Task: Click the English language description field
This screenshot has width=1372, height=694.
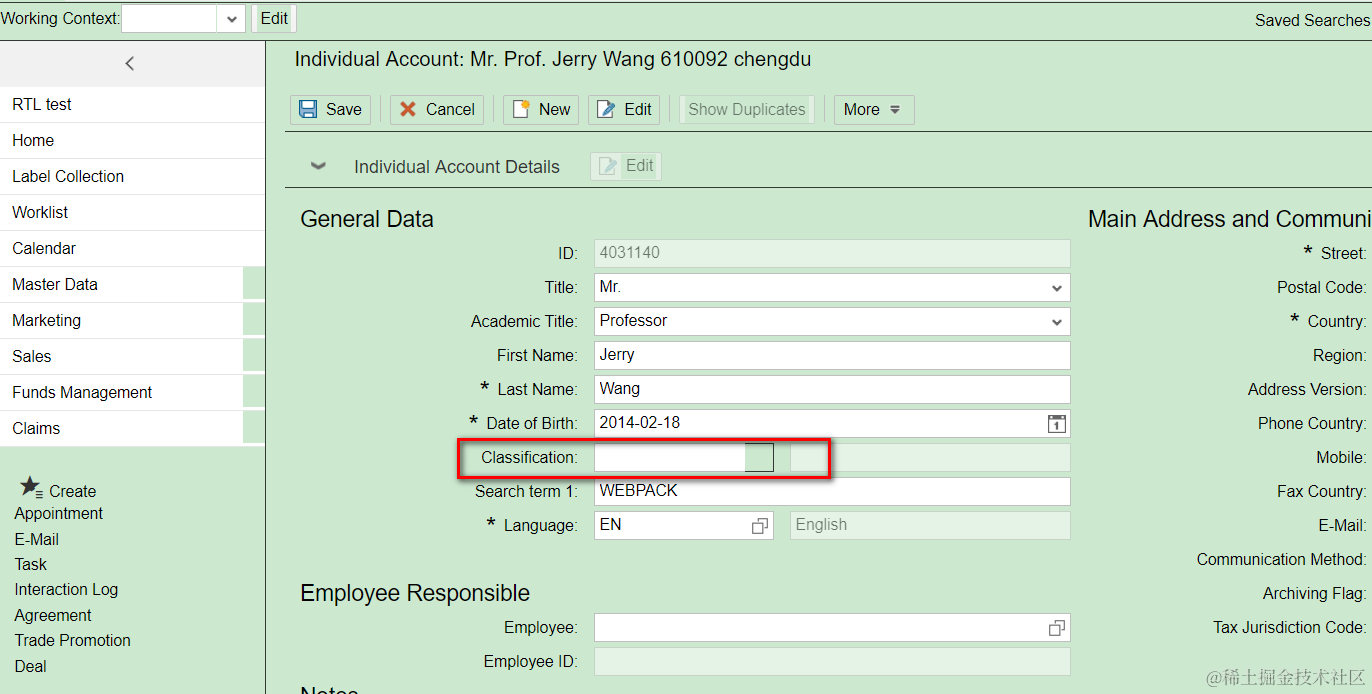Action: pyautogui.click(x=930, y=526)
